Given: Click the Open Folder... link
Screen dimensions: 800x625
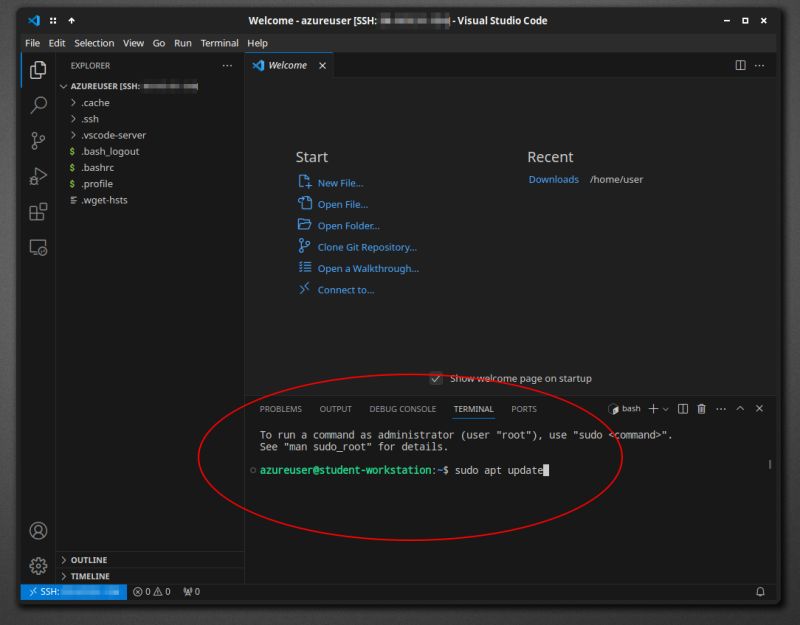Looking at the screenshot, I should [x=348, y=226].
